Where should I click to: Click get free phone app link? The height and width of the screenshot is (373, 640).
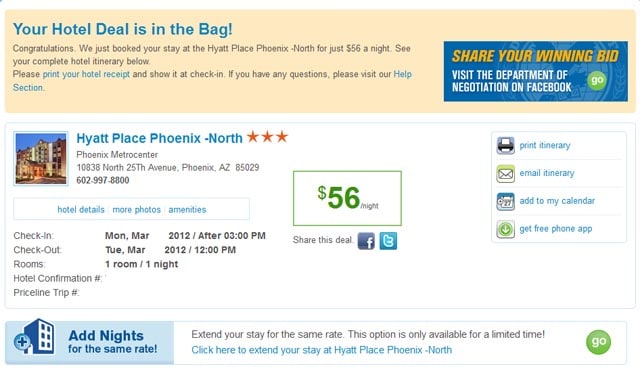[x=556, y=229]
